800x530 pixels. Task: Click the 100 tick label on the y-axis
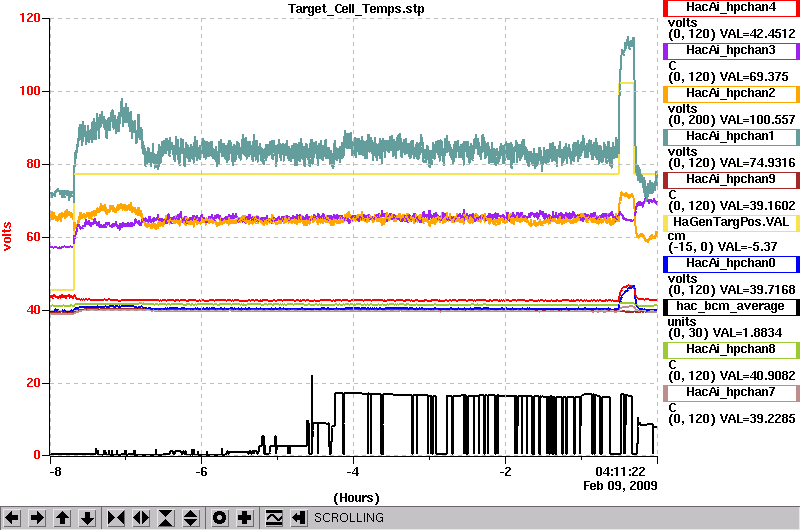coord(30,91)
